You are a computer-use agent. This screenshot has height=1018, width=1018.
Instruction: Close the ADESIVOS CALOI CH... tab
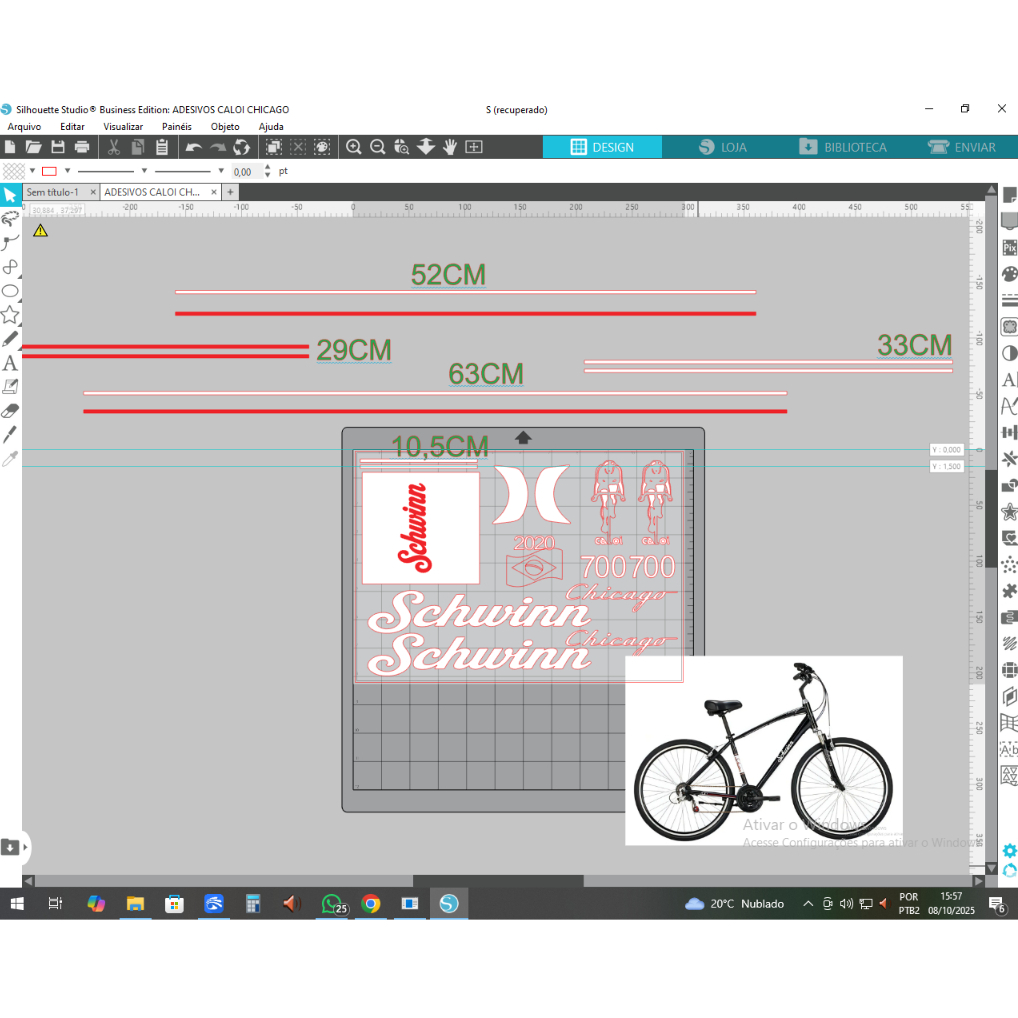click(x=214, y=192)
